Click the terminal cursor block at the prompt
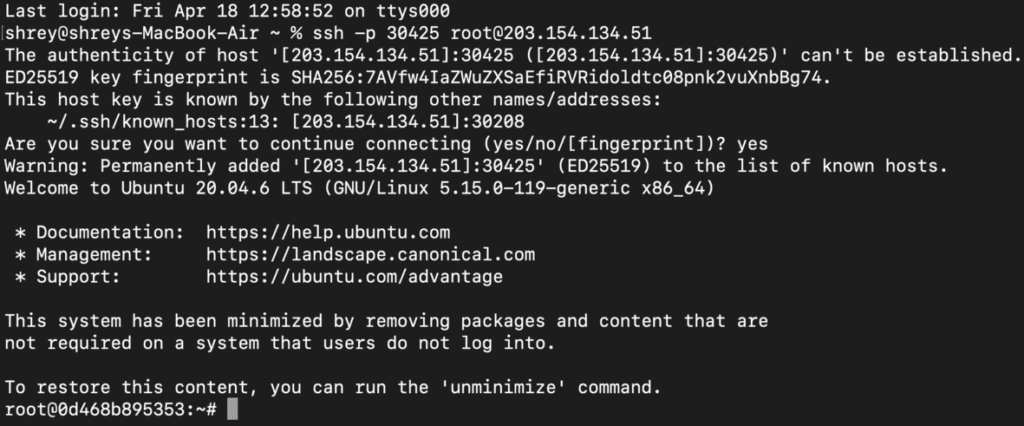The width and height of the screenshot is (1024, 426). [x=232, y=410]
